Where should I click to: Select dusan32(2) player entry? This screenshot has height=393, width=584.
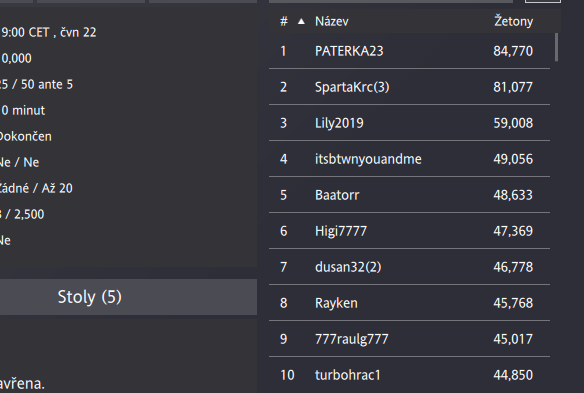click(x=409, y=267)
